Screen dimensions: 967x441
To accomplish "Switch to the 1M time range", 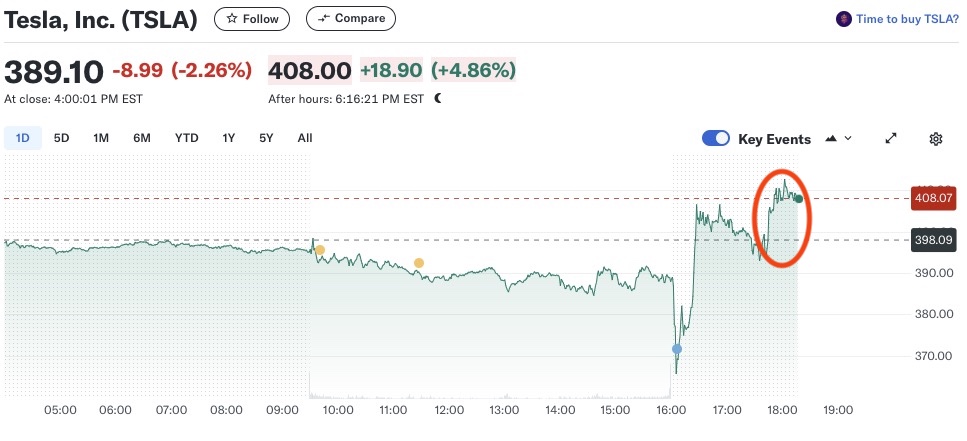I will click(101, 138).
